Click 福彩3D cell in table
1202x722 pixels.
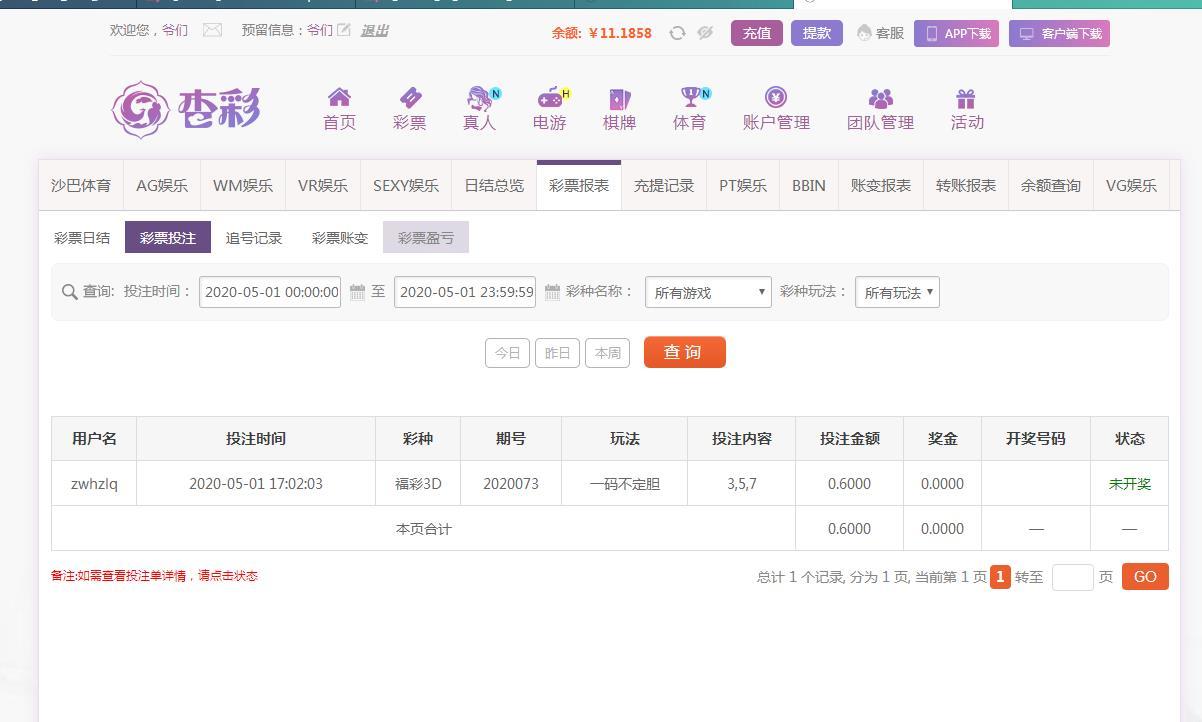tap(418, 484)
